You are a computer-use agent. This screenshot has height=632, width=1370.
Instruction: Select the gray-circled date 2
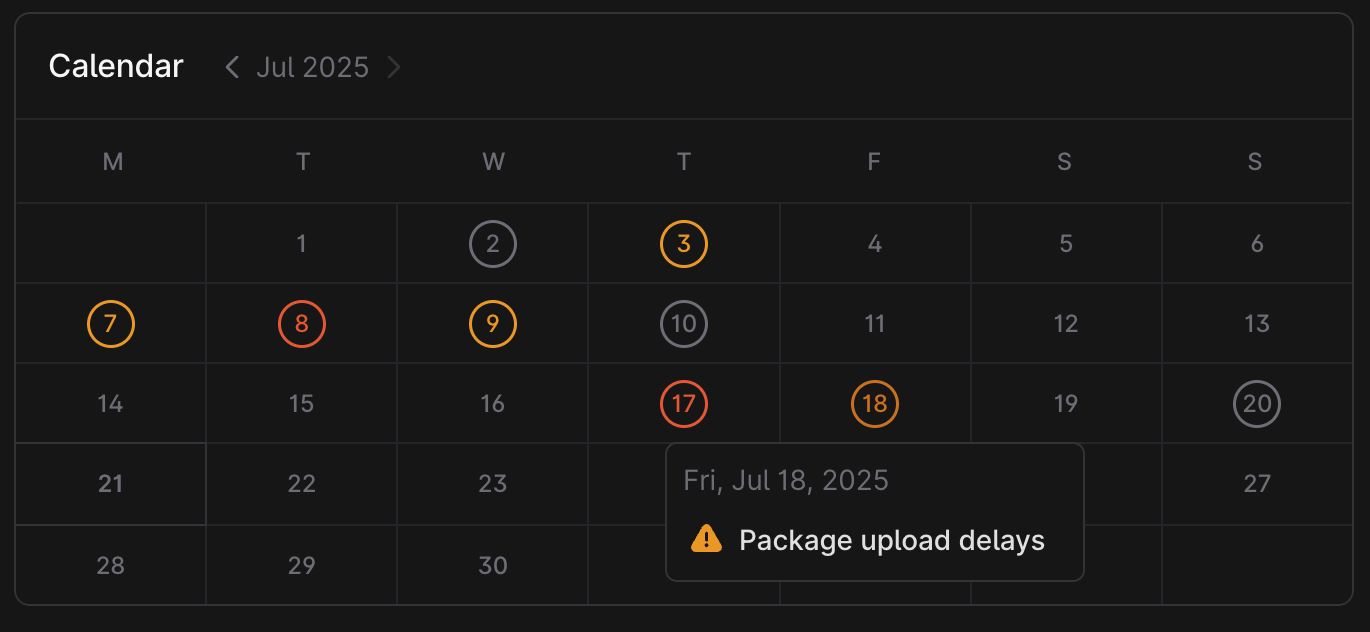[493, 244]
